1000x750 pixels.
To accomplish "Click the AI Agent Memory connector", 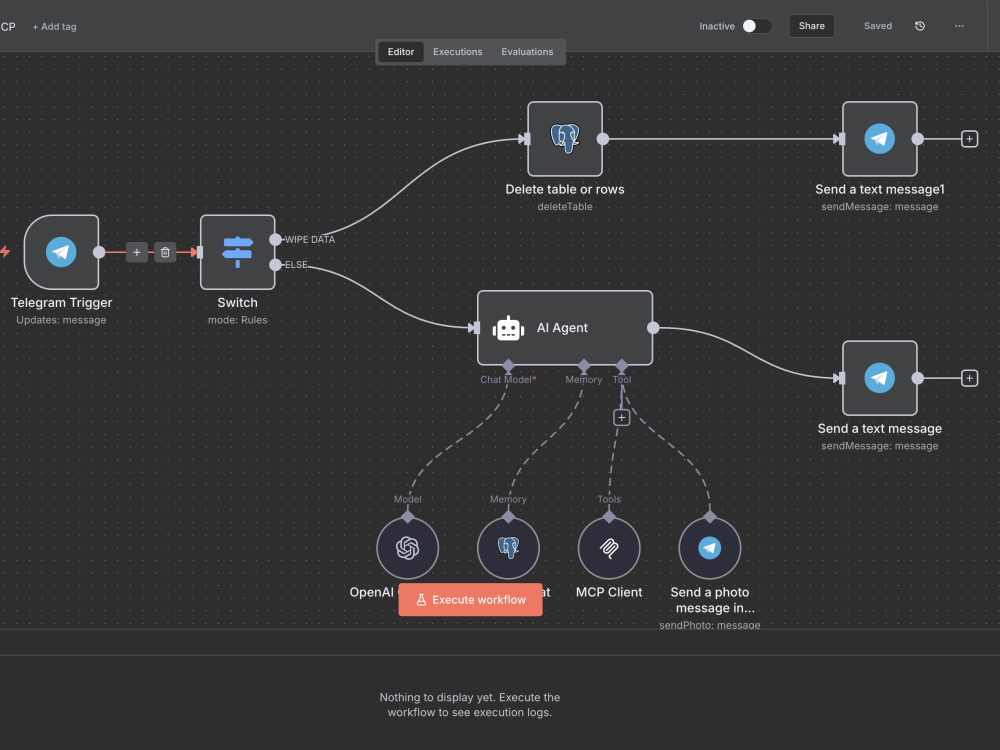I will [584, 365].
